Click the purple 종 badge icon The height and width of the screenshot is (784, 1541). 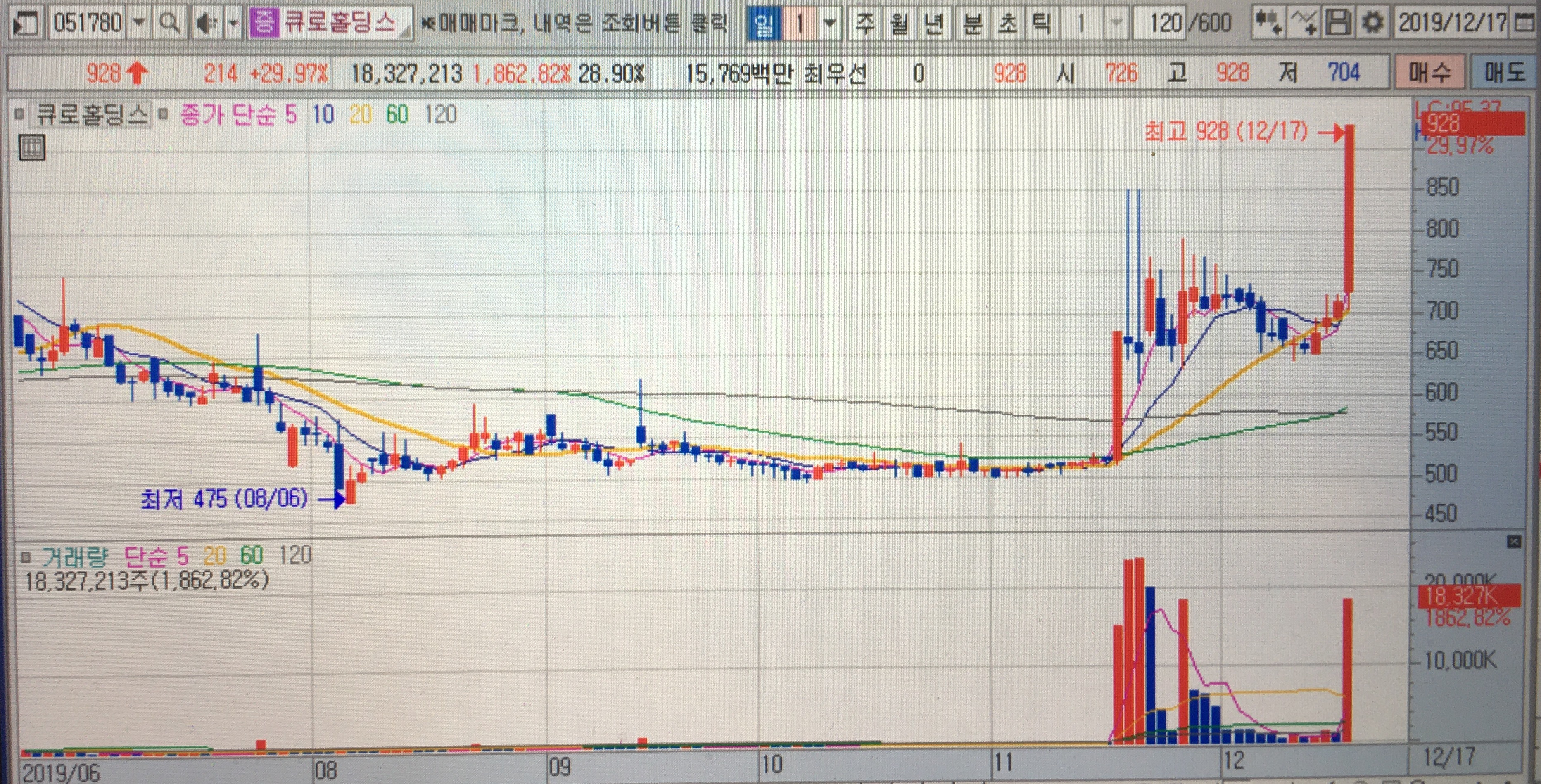pyautogui.click(x=264, y=23)
